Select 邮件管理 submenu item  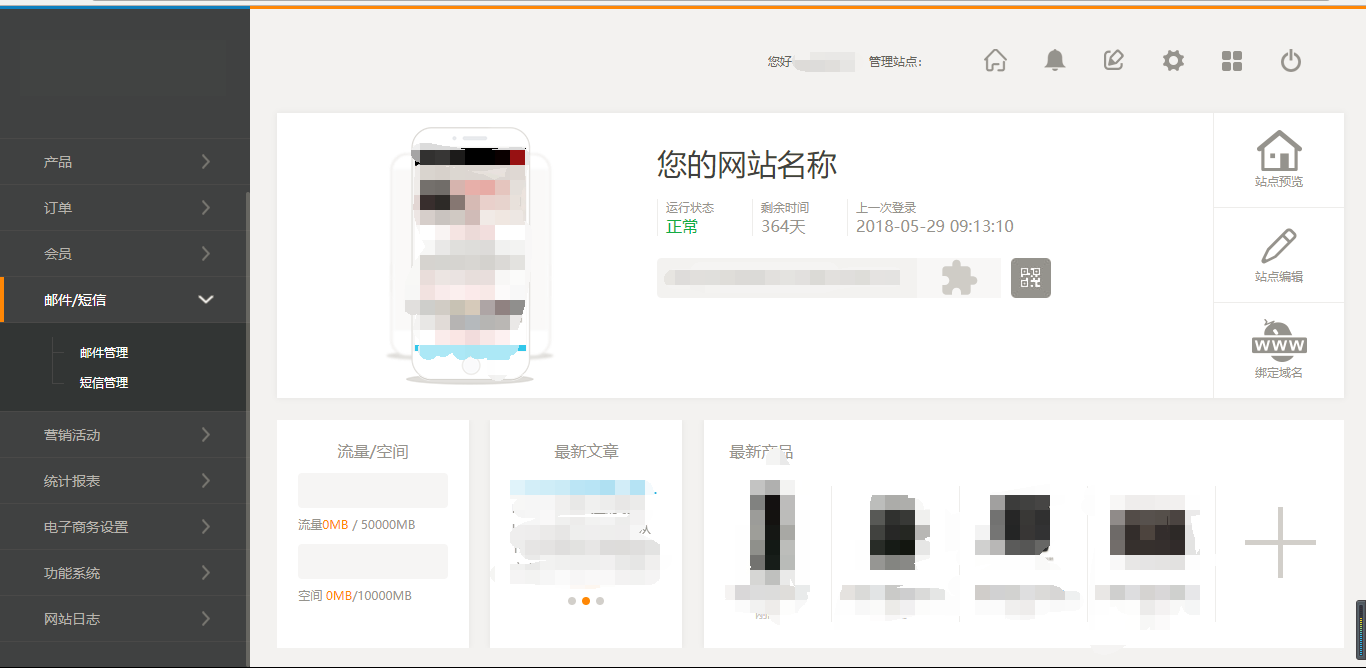104,353
